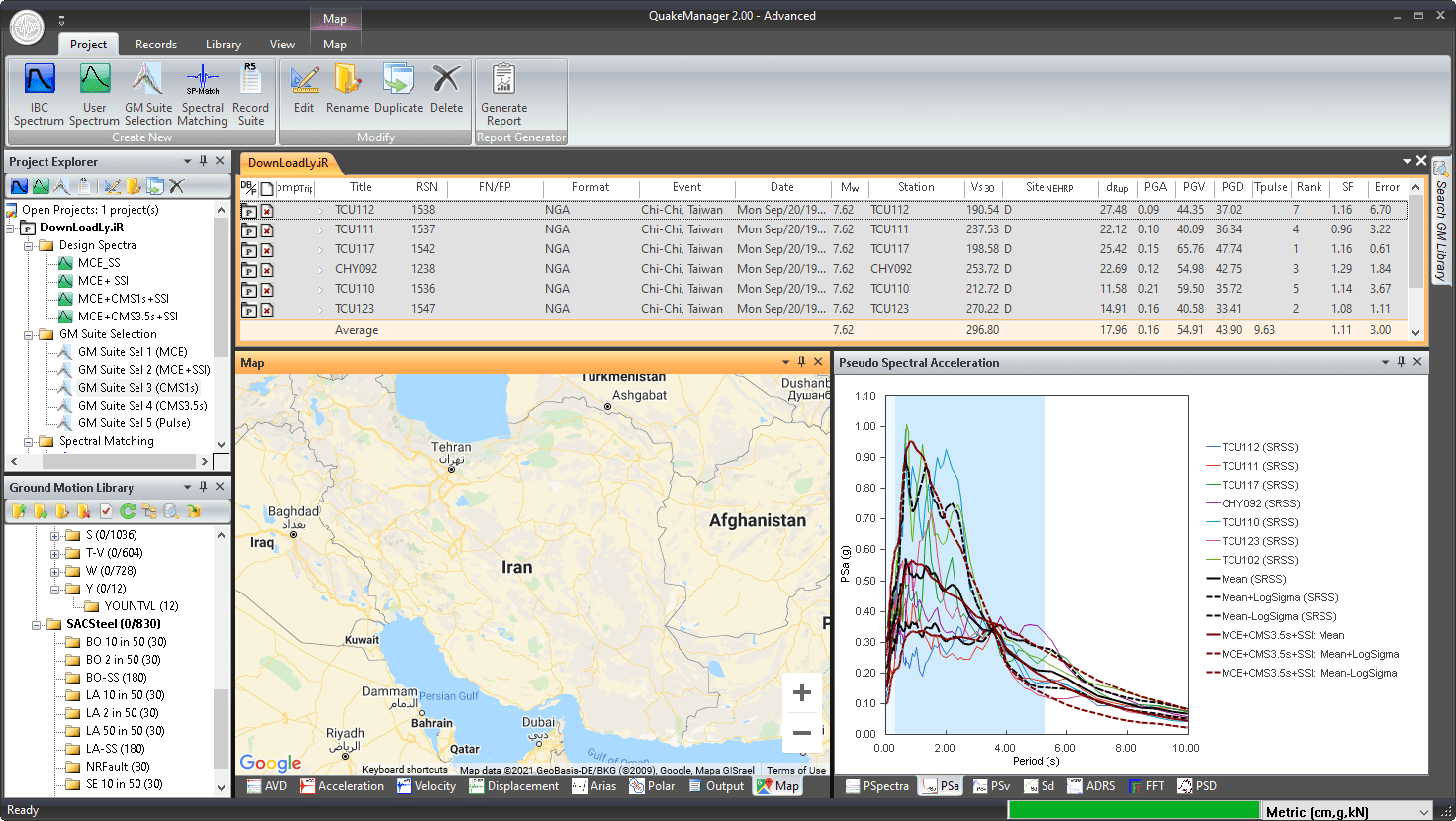The image size is (1456, 821).
Task: Open the Records ribbon tab
Action: (156, 45)
